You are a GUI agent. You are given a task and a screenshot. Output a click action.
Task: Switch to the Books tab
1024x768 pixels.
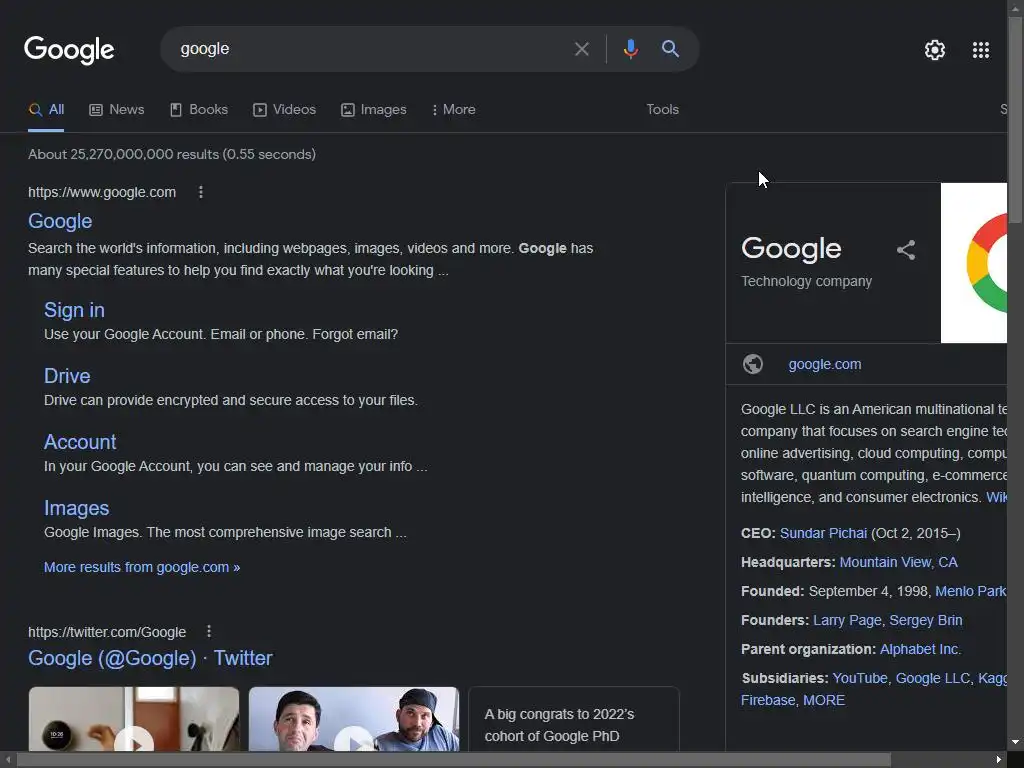(199, 110)
